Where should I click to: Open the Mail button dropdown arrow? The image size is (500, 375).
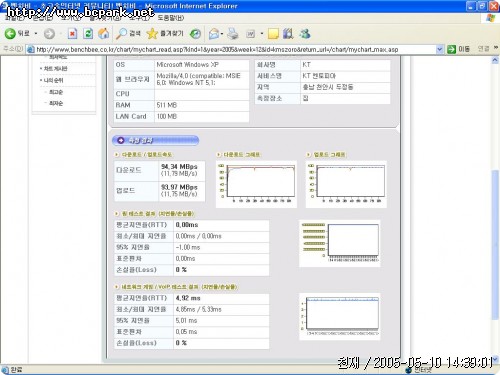(x=222, y=34)
